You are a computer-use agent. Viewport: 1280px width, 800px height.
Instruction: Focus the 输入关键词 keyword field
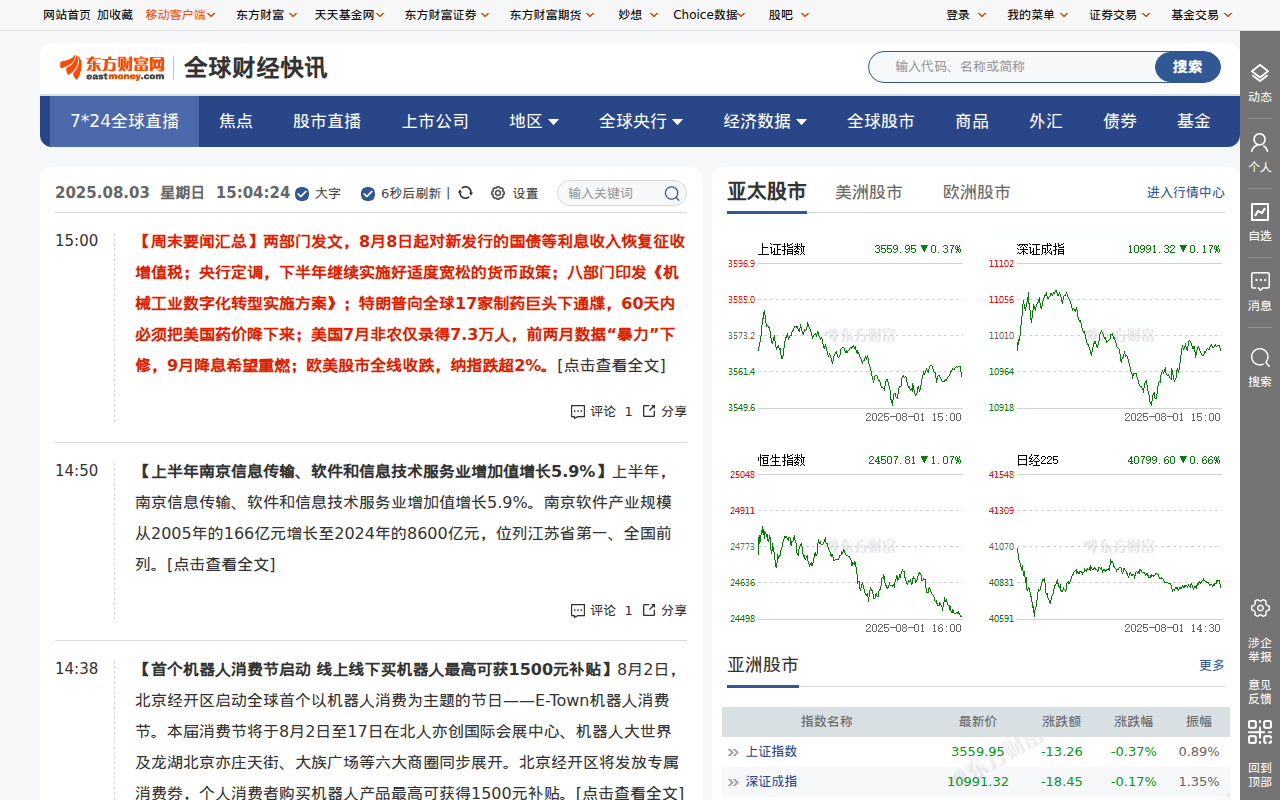[x=611, y=193]
